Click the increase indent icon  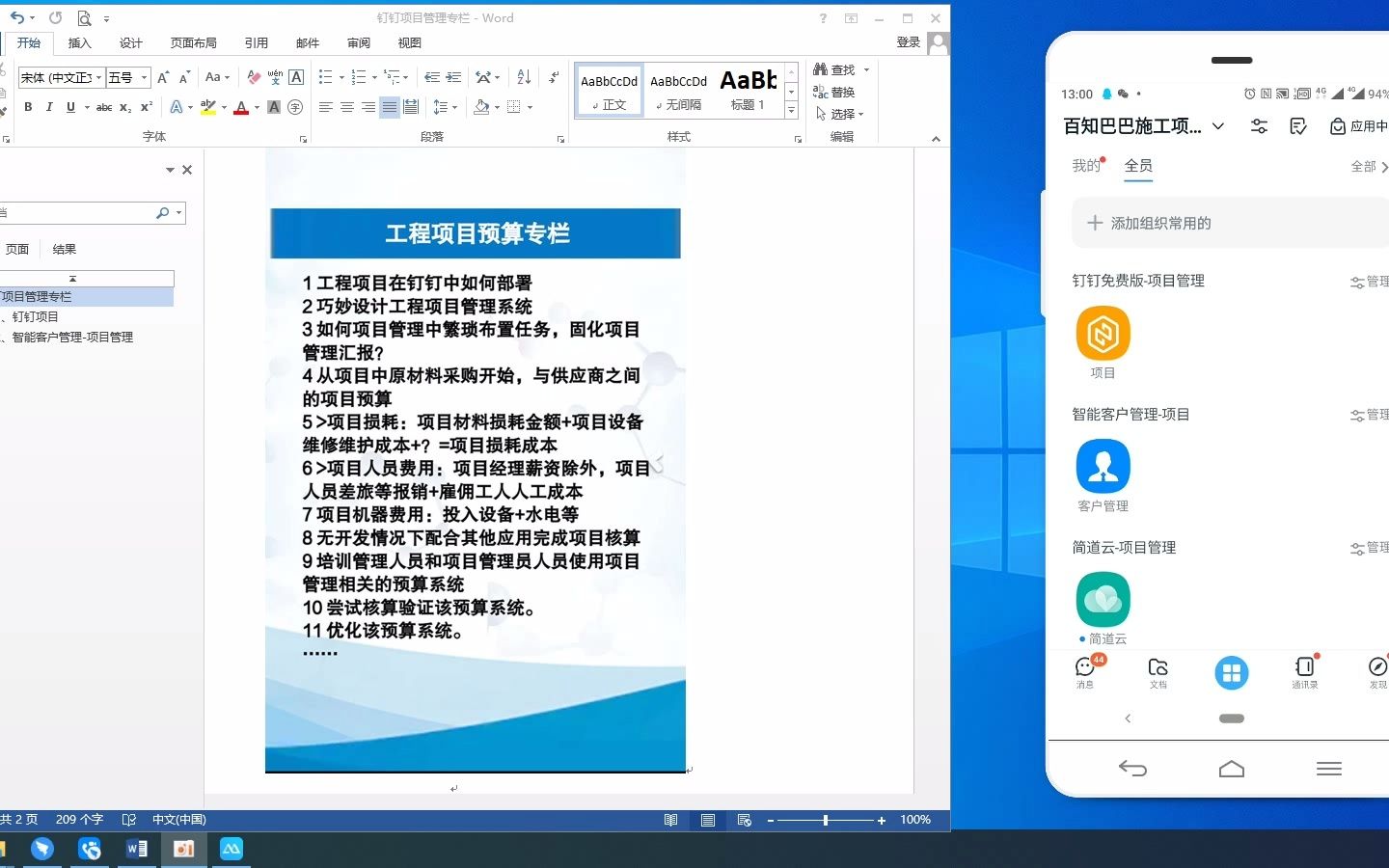pyautogui.click(x=453, y=77)
